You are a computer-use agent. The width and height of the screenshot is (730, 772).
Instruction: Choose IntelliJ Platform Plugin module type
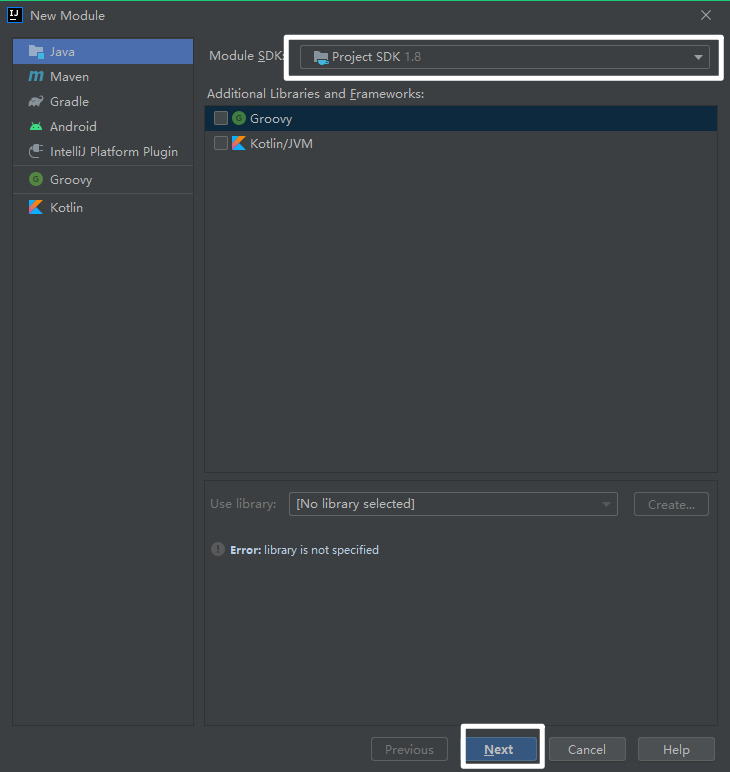tap(103, 151)
